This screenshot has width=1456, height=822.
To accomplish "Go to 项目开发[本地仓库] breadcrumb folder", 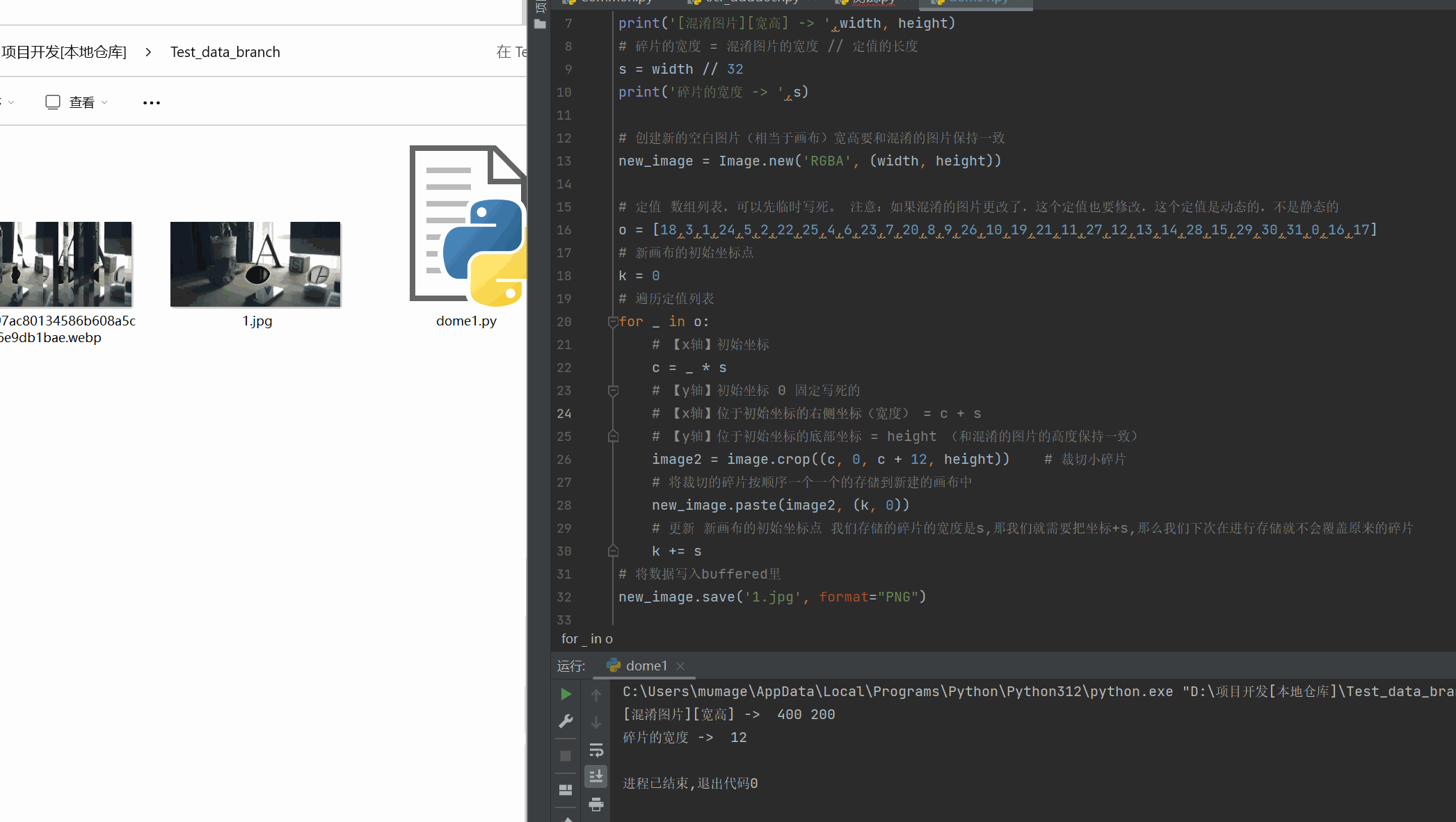I will tap(64, 52).
